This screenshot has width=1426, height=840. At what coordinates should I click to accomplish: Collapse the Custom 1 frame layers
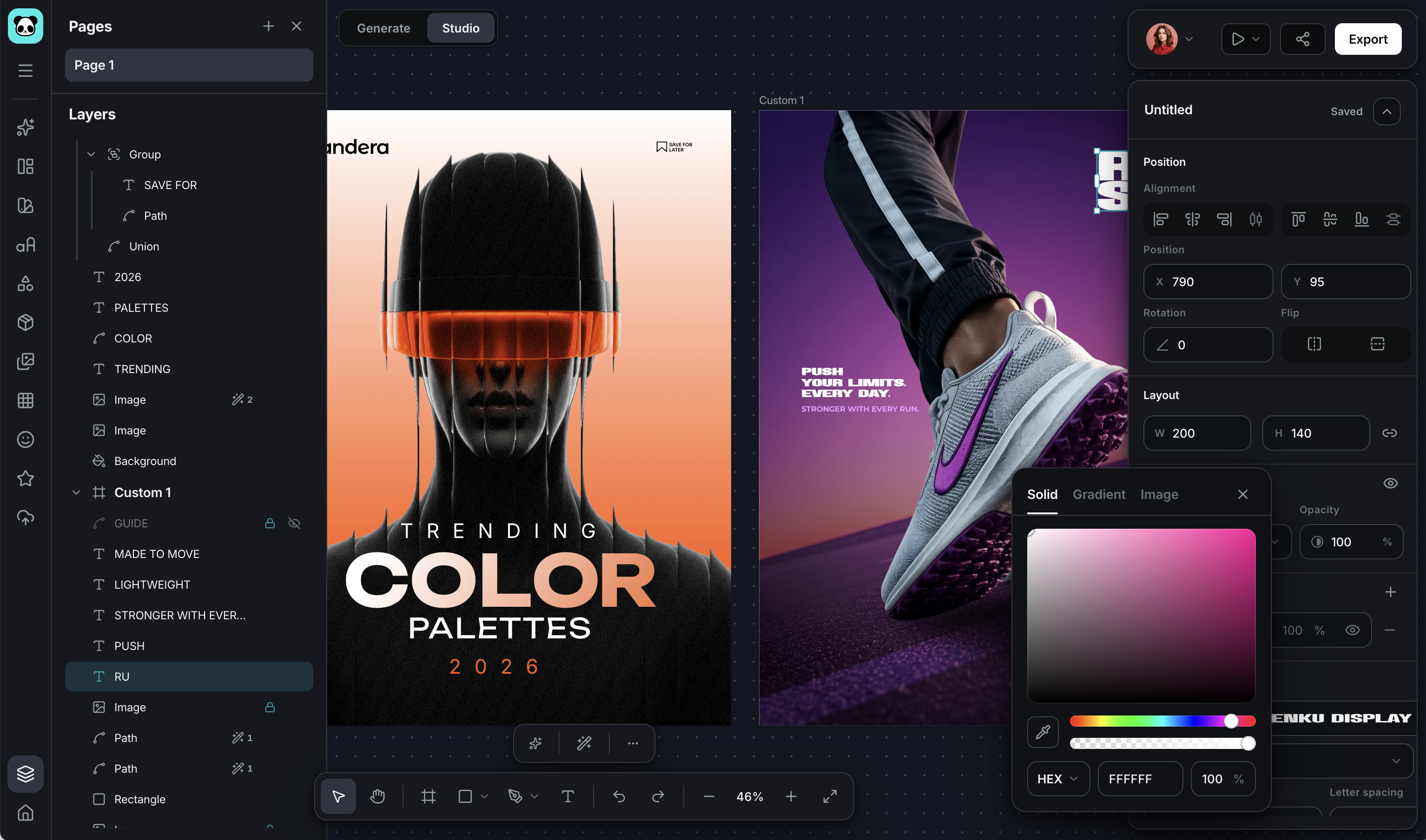click(76, 492)
